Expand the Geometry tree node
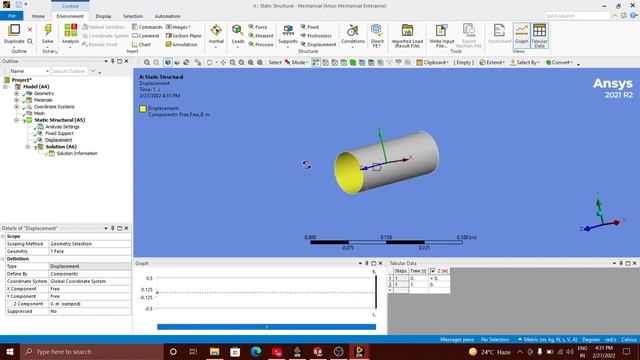This screenshot has width=640, height=360. (x=17, y=93)
